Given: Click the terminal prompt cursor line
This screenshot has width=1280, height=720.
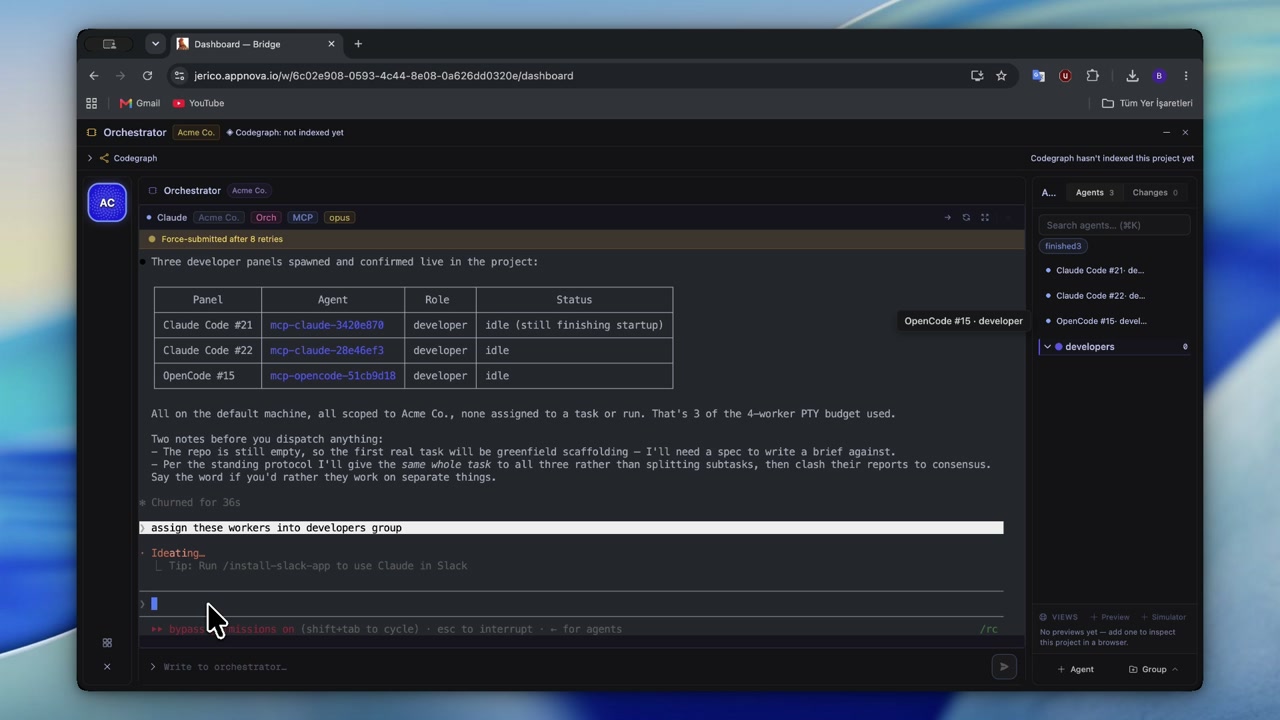Looking at the screenshot, I should [571, 604].
